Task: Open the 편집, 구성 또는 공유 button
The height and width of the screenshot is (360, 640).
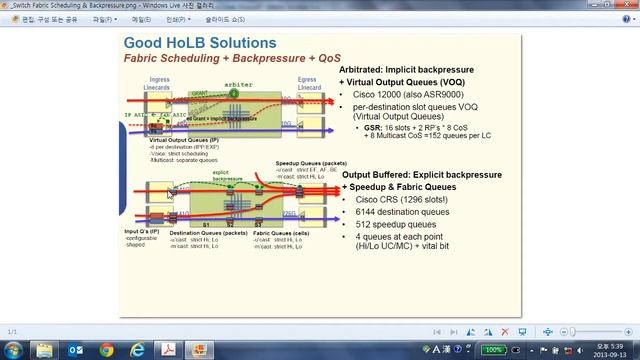Action: tap(44, 19)
